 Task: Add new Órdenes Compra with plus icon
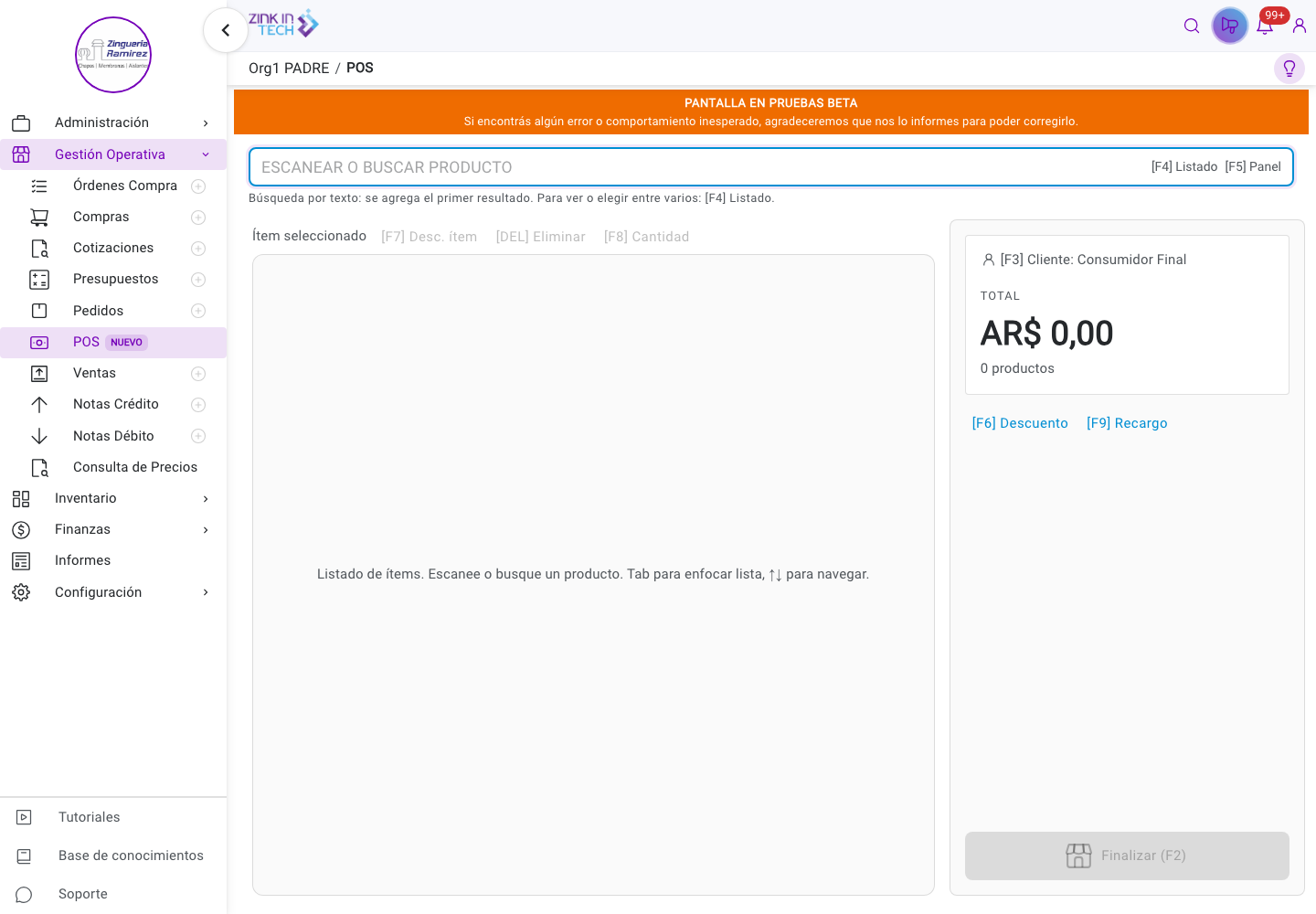tap(198, 186)
